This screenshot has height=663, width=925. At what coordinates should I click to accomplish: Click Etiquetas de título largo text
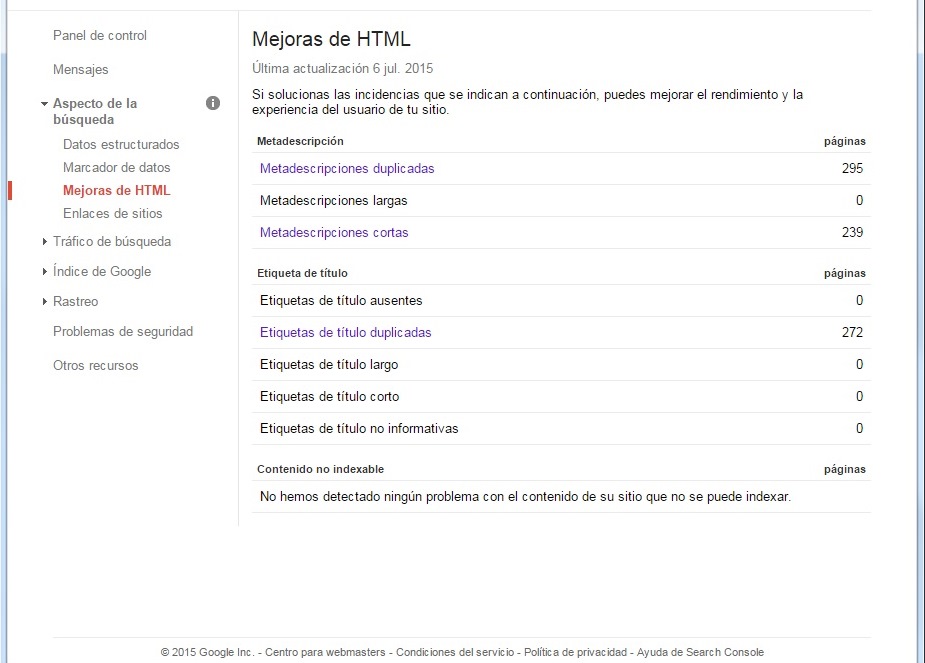click(x=329, y=365)
